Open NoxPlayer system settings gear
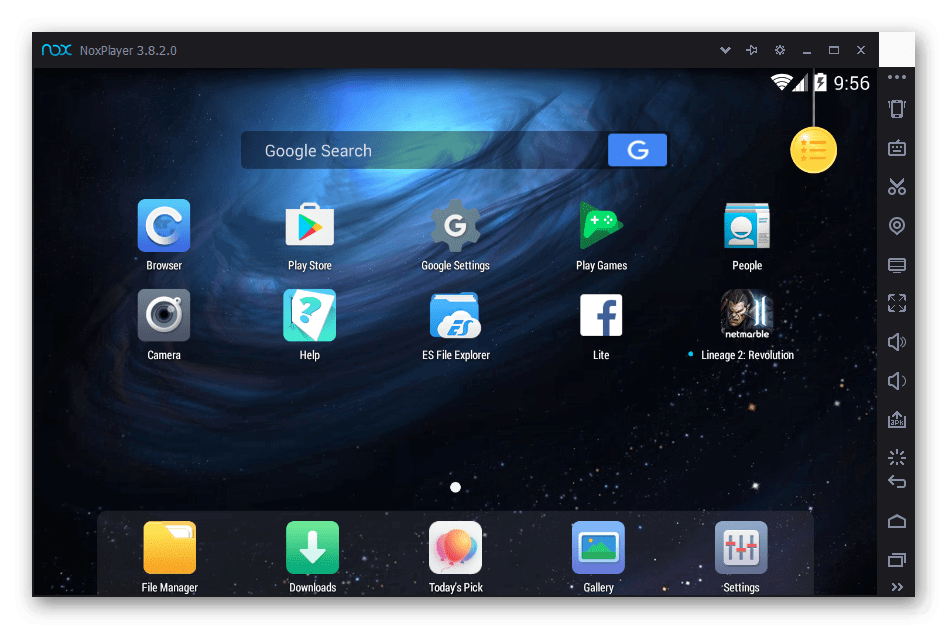Viewport: 947px width, 629px height. pos(780,50)
